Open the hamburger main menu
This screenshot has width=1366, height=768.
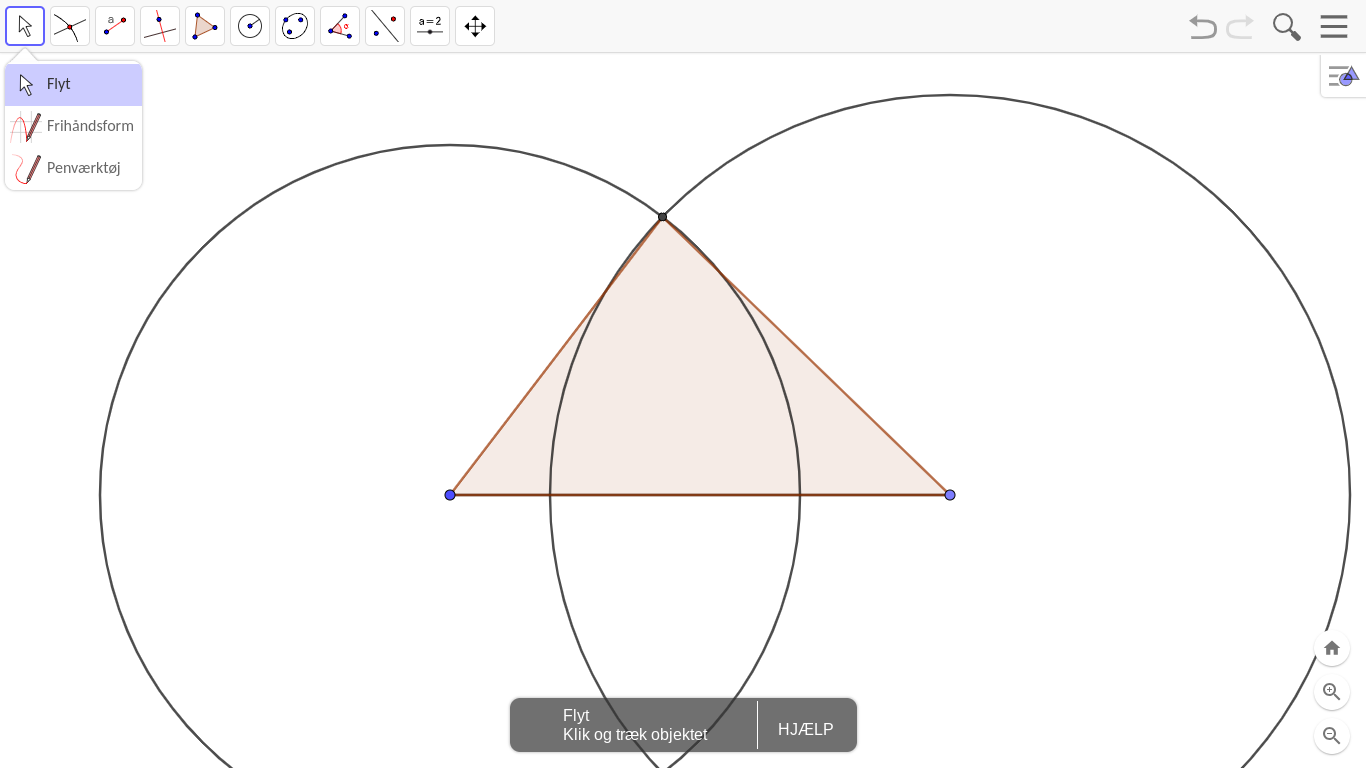click(x=1334, y=27)
